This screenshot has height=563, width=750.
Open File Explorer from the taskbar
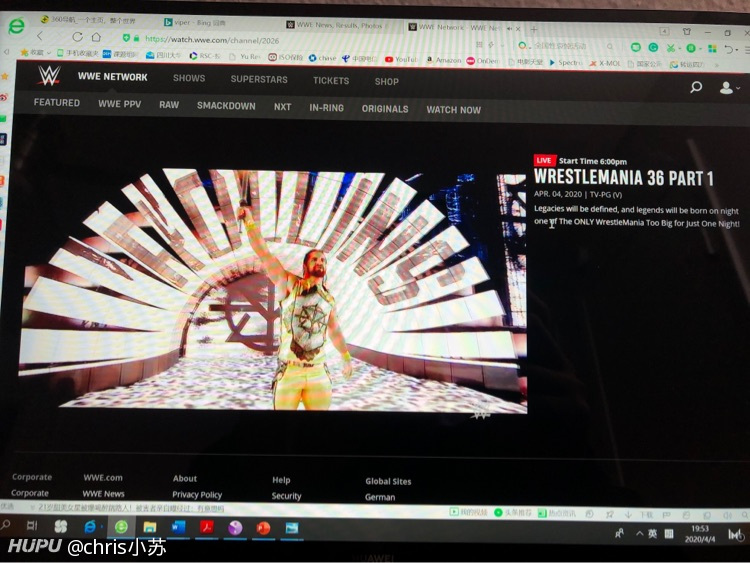click(x=150, y=527)
